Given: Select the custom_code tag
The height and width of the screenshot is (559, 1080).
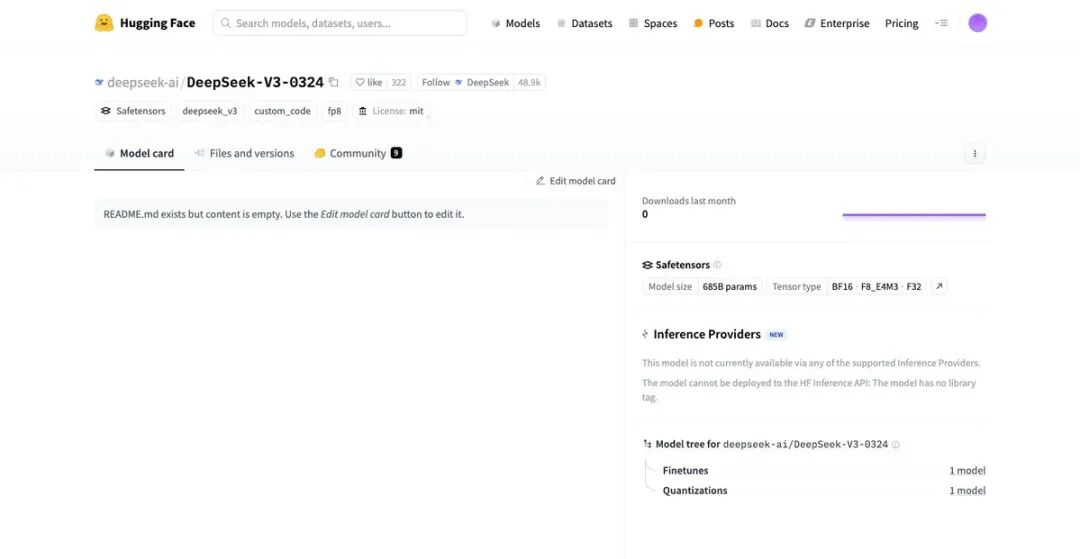Looking at the screenshot, I should coord(282,111).
